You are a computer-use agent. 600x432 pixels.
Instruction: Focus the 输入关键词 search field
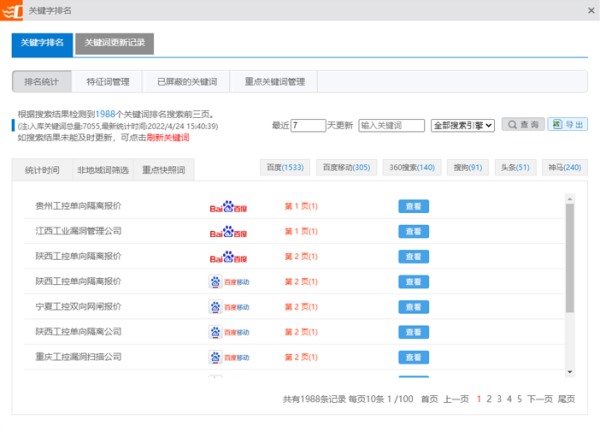pyautogui.click(x=391, y=126)
